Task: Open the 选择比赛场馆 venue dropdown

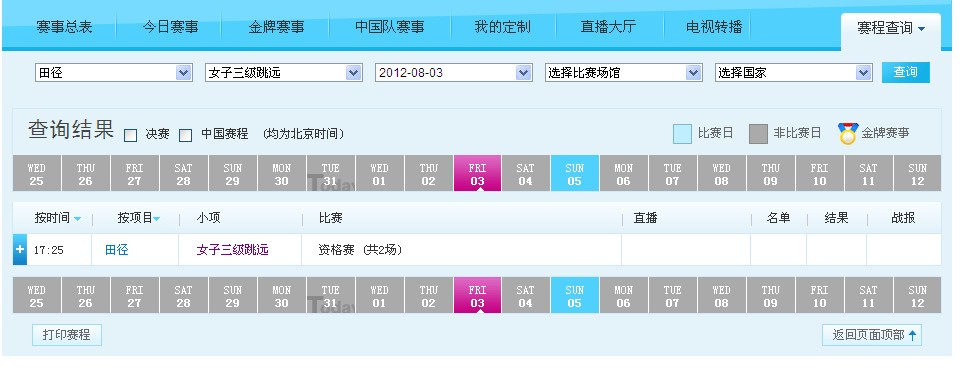Action: (624, 73)
